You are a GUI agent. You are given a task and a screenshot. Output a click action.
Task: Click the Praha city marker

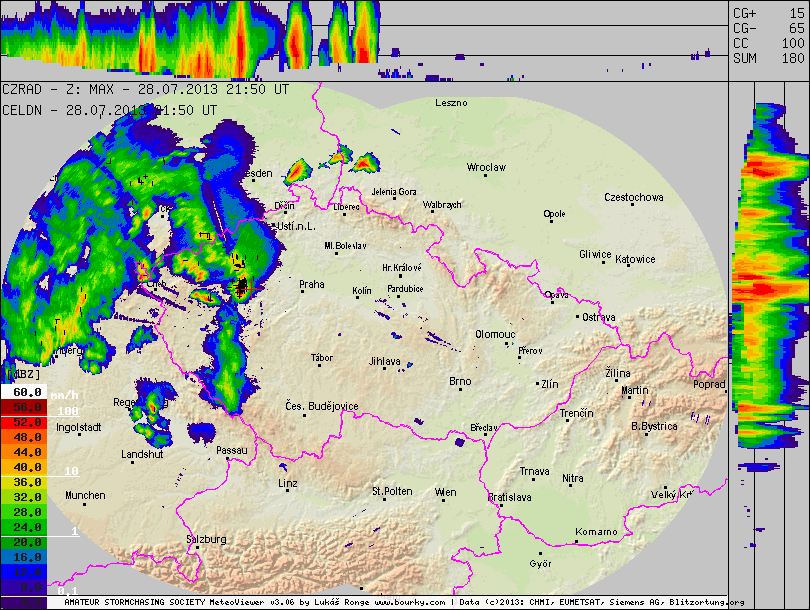301,291
